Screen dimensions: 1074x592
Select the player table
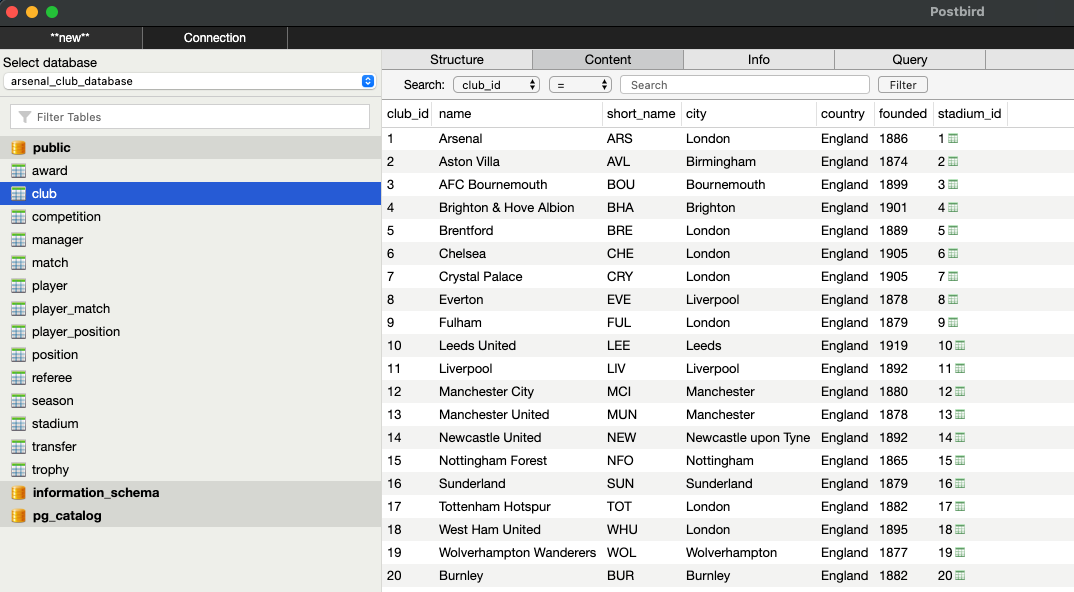(x=190, y=286)
